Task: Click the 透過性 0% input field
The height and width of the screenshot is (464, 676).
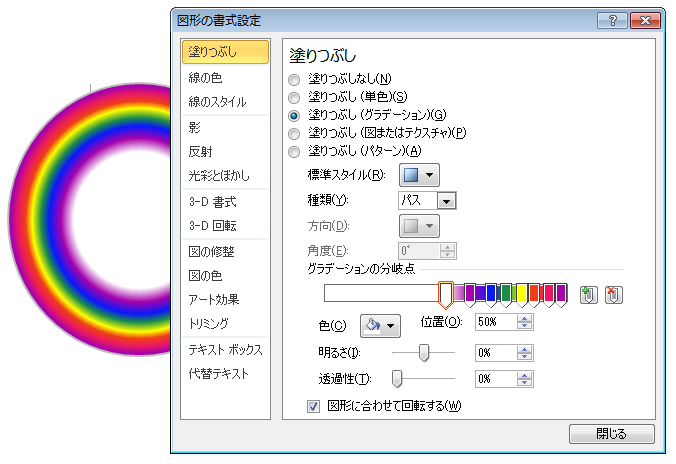Action: click(x=496, y=379)
